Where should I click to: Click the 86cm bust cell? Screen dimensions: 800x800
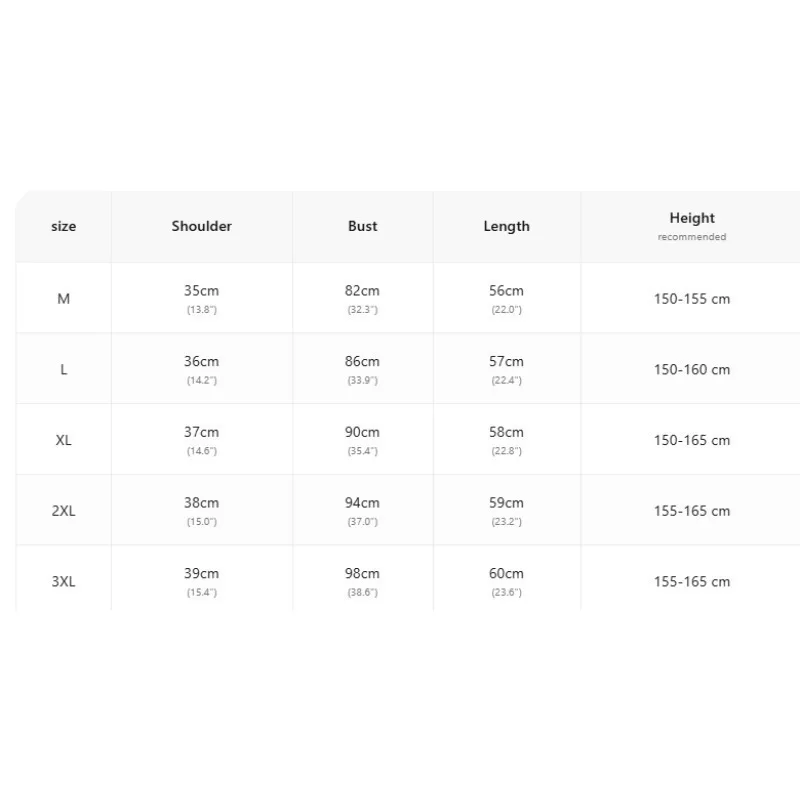pyautogui.click(x=362, y=369)
